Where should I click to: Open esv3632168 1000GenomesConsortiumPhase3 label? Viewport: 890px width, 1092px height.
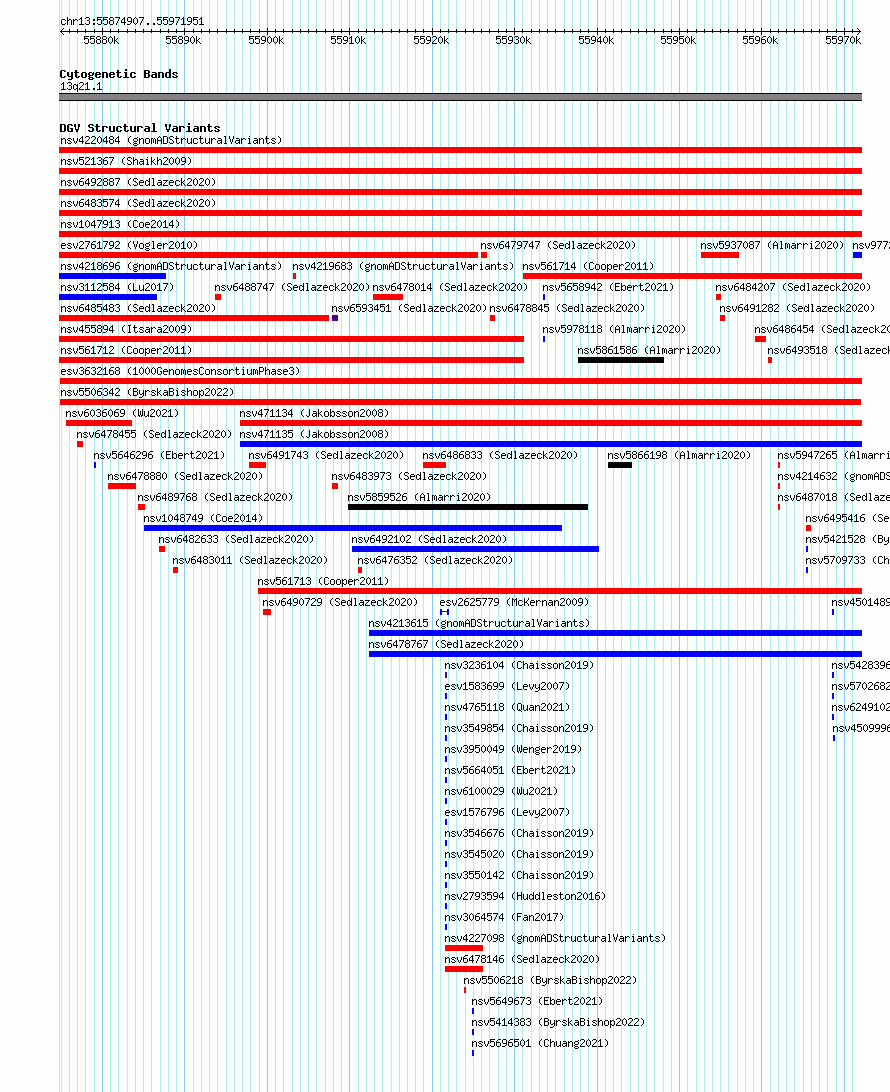pos(180,371)
